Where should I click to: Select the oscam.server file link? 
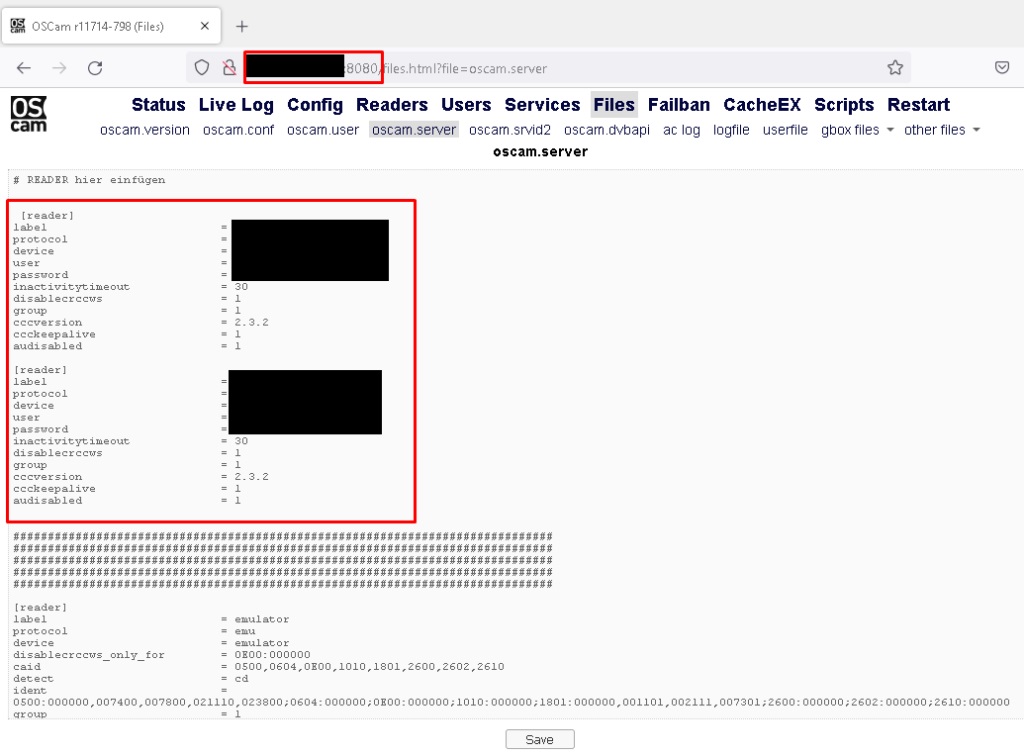[414, 130]
